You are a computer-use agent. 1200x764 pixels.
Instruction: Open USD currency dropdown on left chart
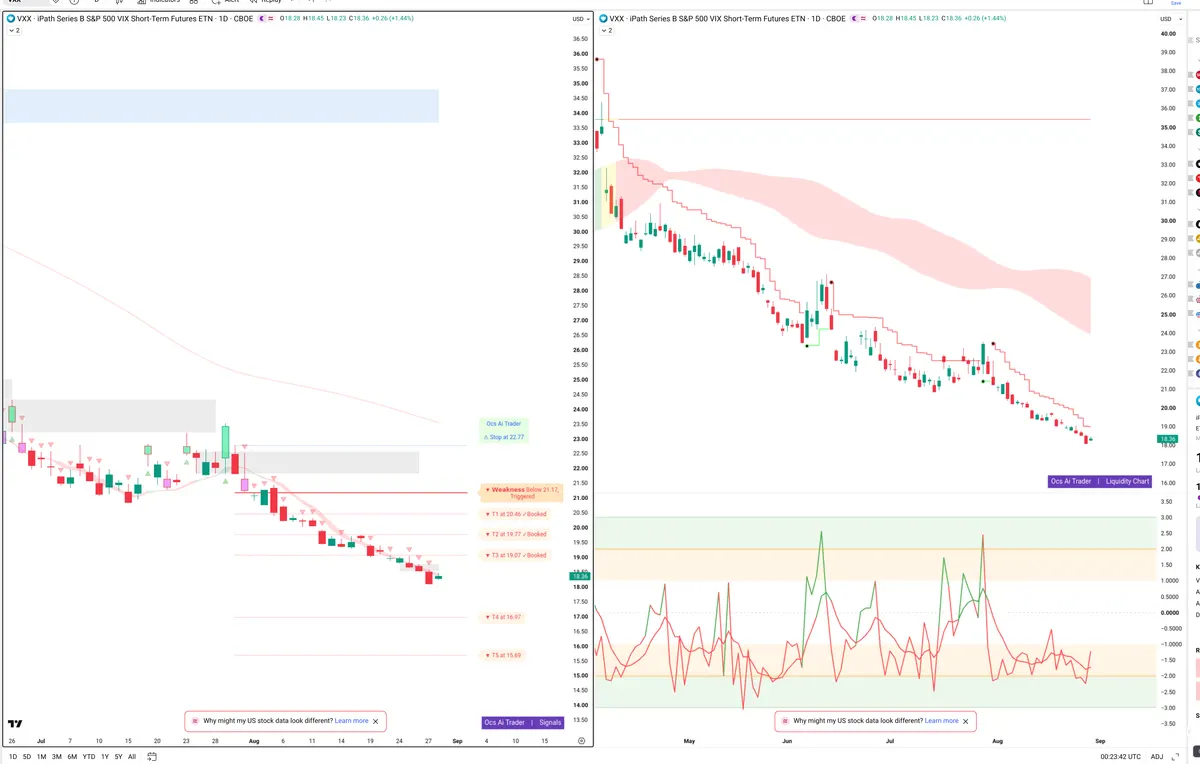click(580, 19)
